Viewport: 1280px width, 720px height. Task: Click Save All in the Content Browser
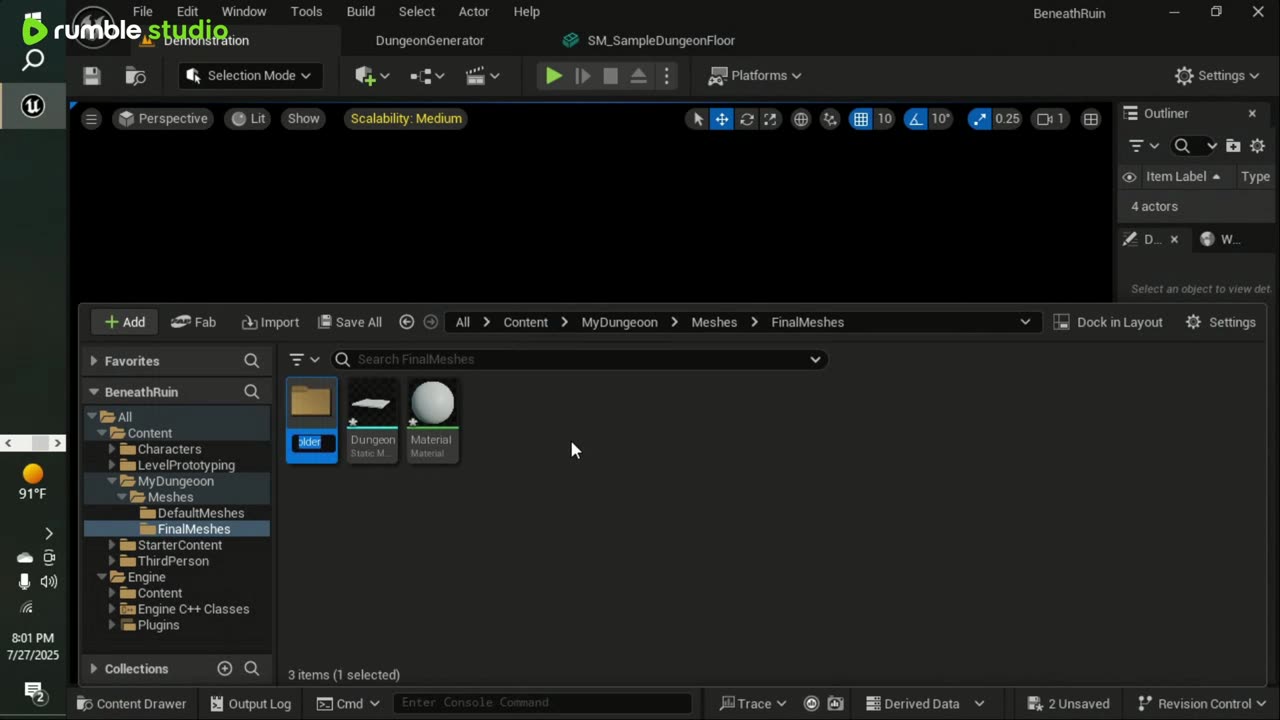(x=350, y=322)
